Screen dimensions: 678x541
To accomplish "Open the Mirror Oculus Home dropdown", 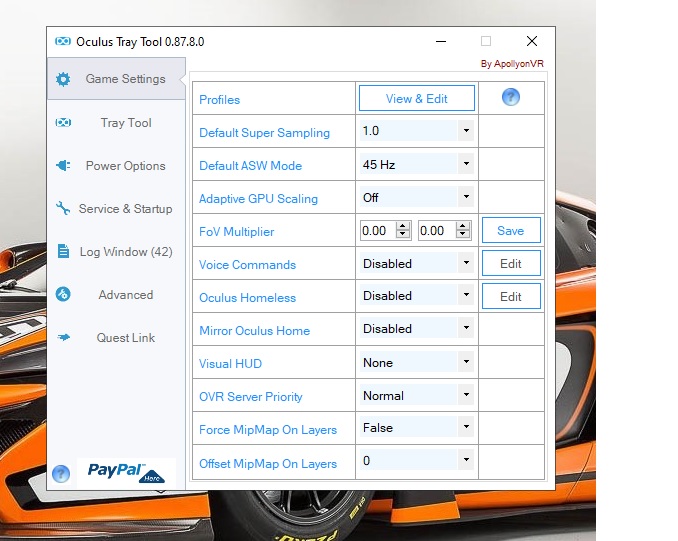I will 466,328.
